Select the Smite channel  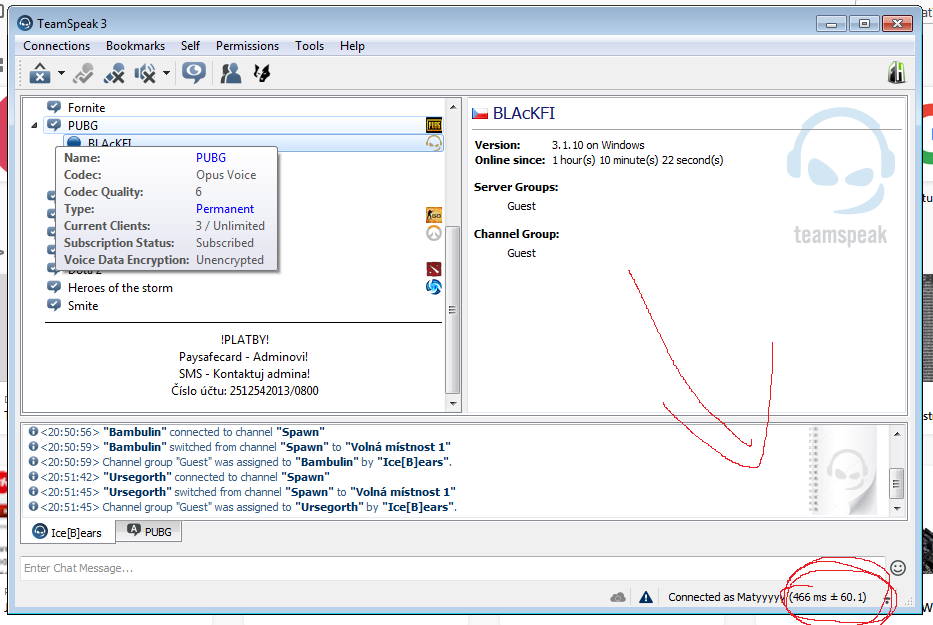[83, 306]
